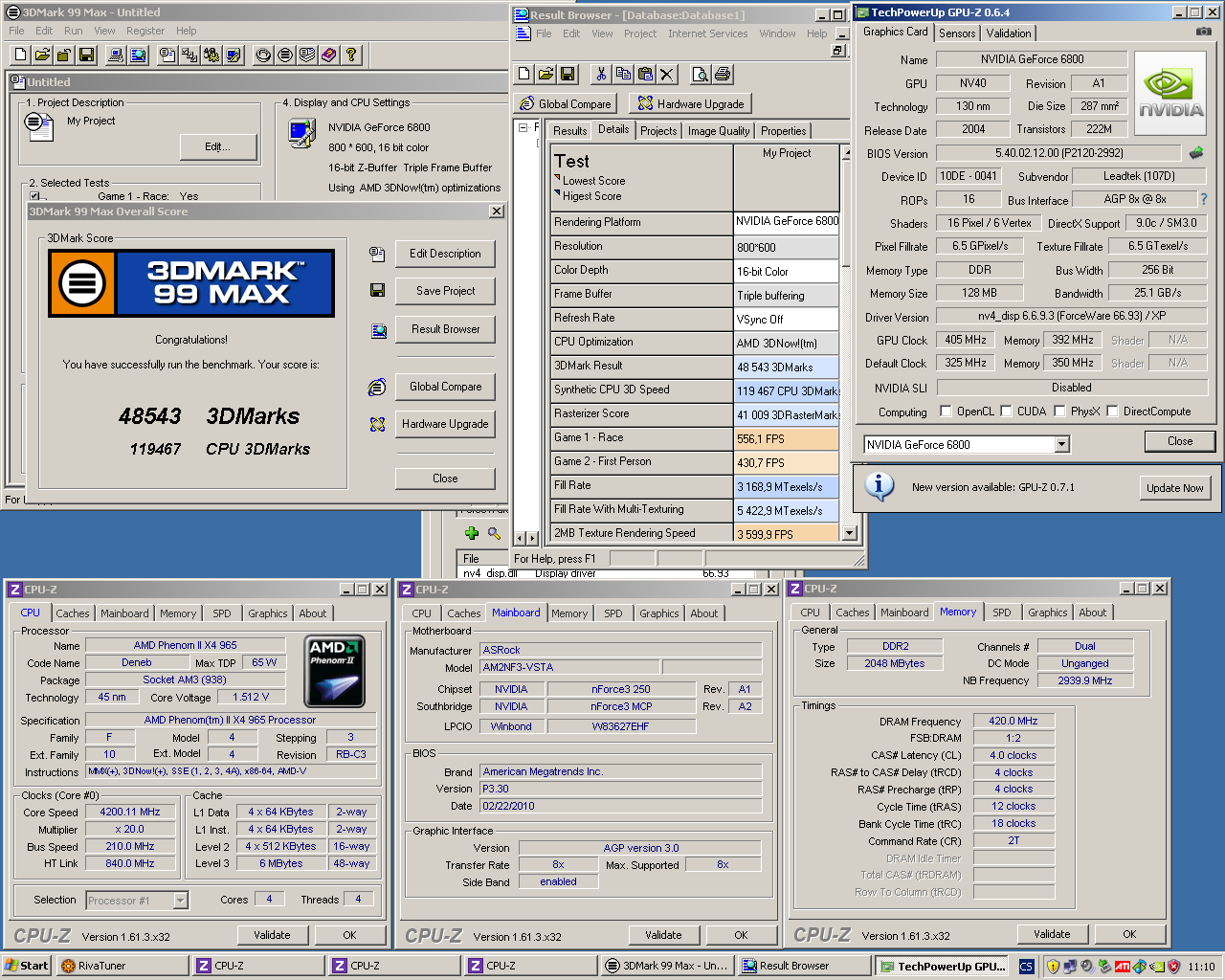The height and width of the screenshot is (980, 1225).
Task: Click Print icon in Result Browser toolbar
Action: (723, 74)
